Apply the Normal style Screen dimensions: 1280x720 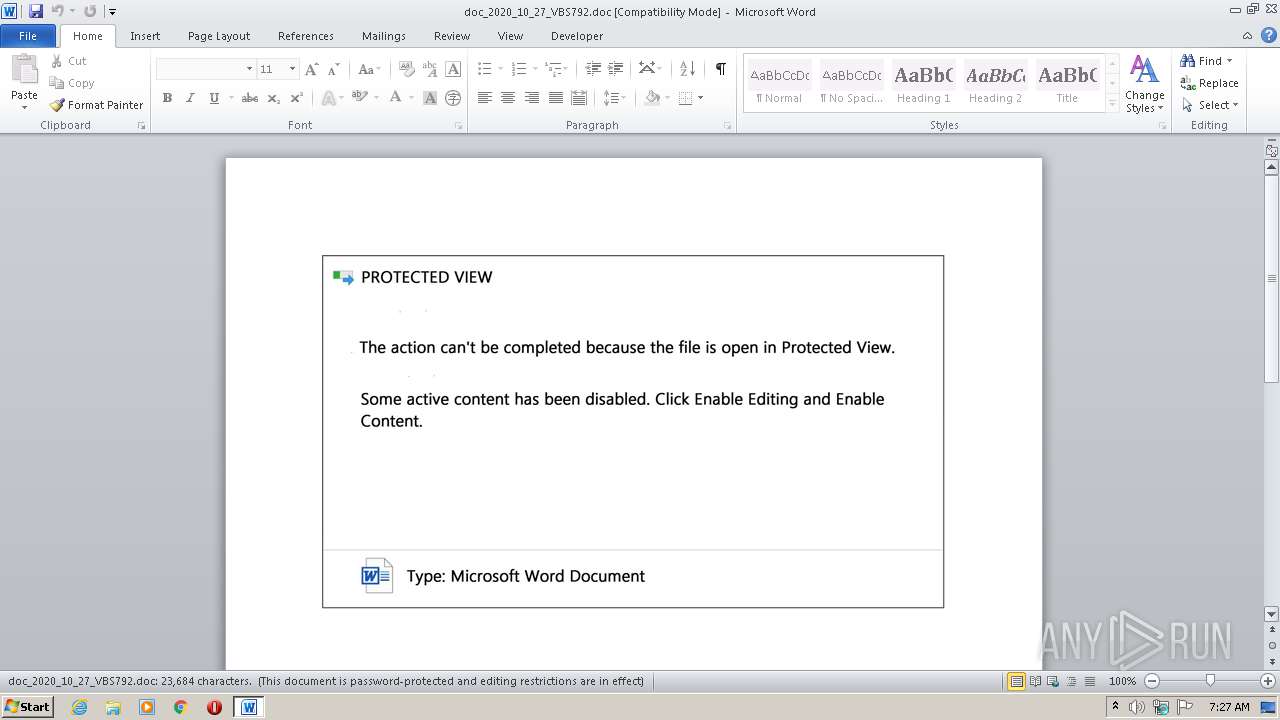click(779, 84)
